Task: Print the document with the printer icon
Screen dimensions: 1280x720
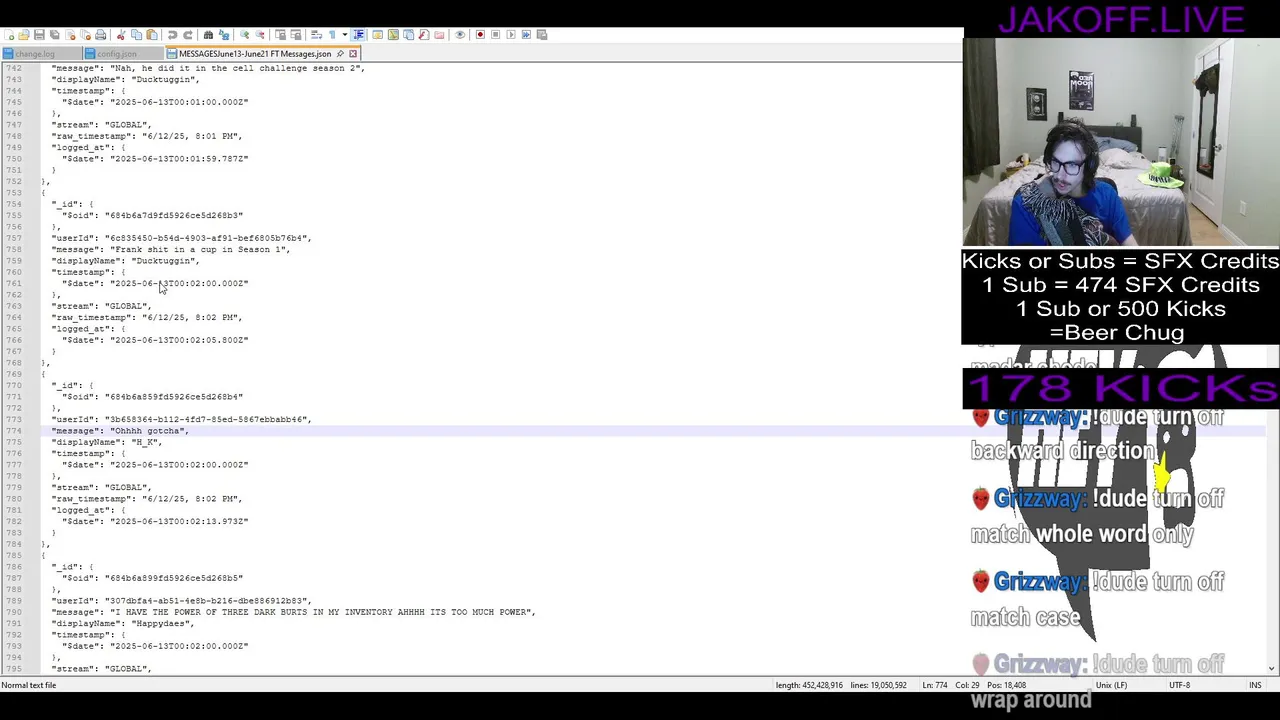Action: click(101, 34)
